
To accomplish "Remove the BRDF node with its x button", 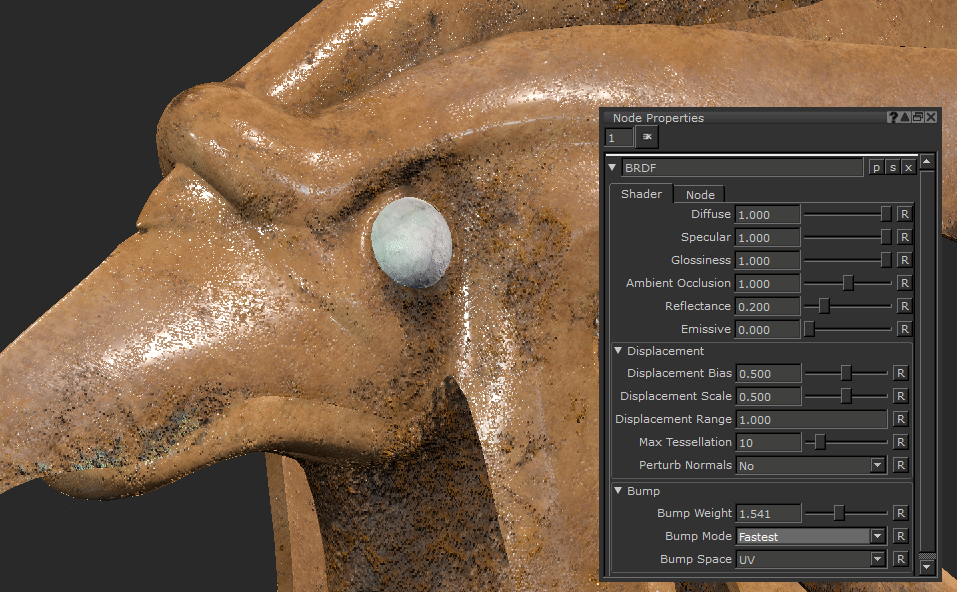I will pyautogui.click(x=908, y=167).
